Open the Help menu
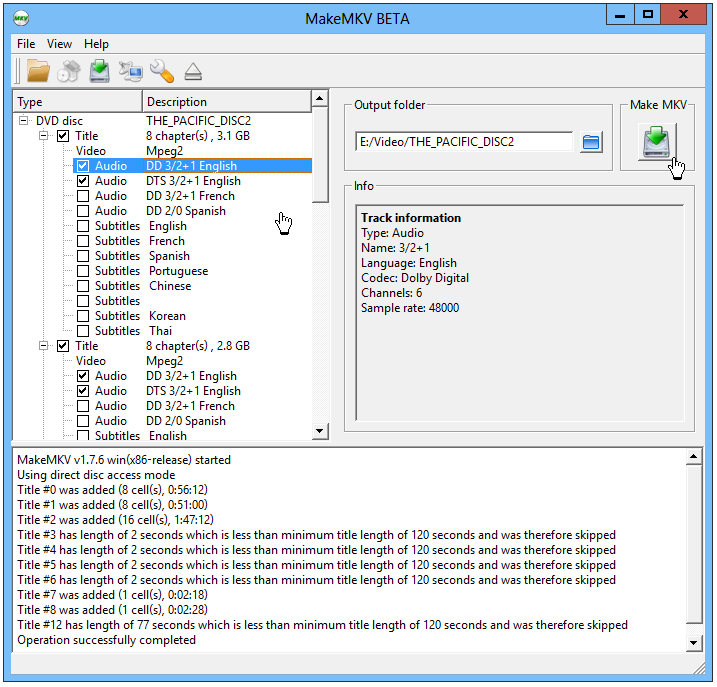The image size is (717, 687). 96,44
